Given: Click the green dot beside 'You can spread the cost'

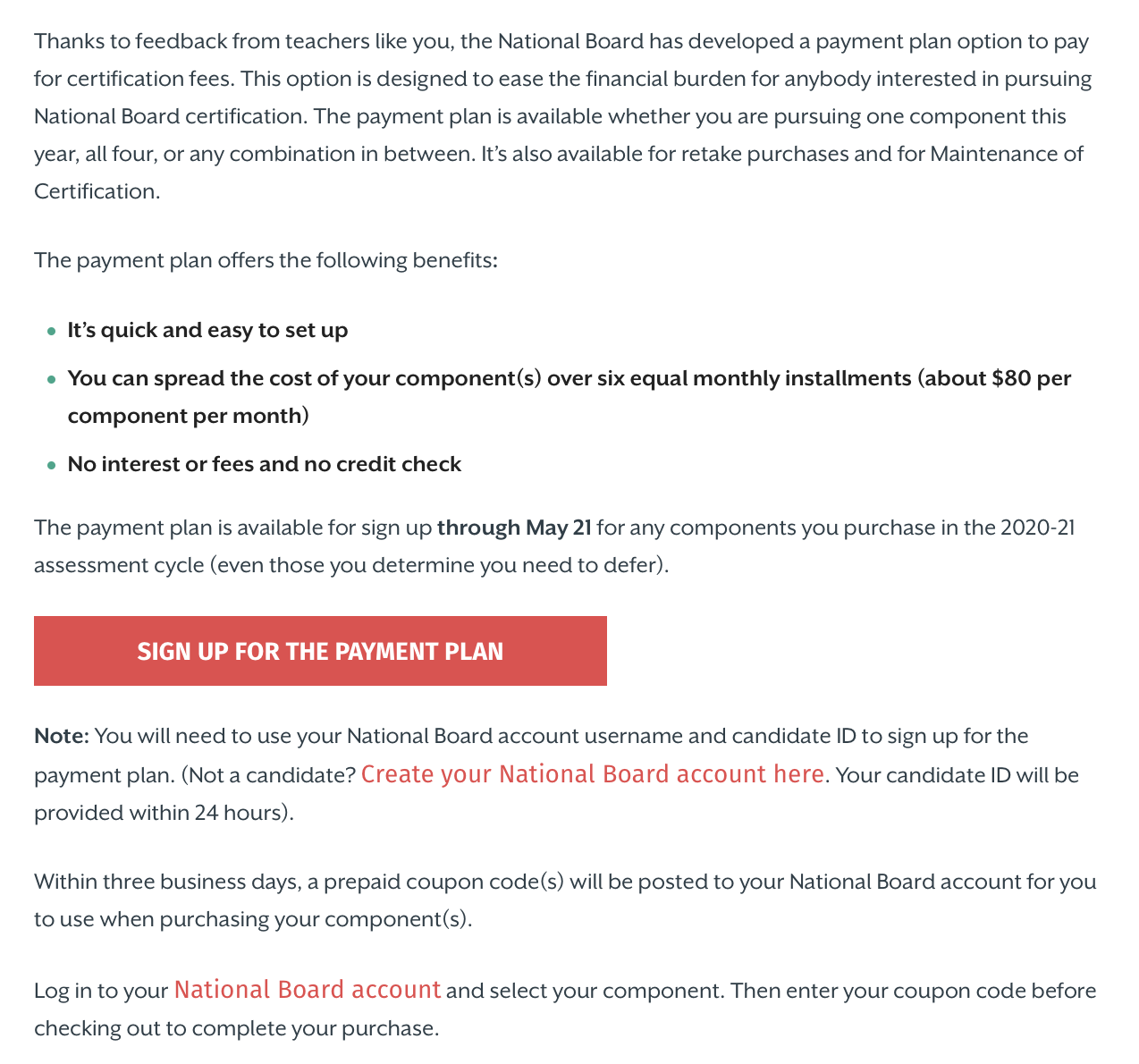Looking at the screenshot, I should [51, 380].
